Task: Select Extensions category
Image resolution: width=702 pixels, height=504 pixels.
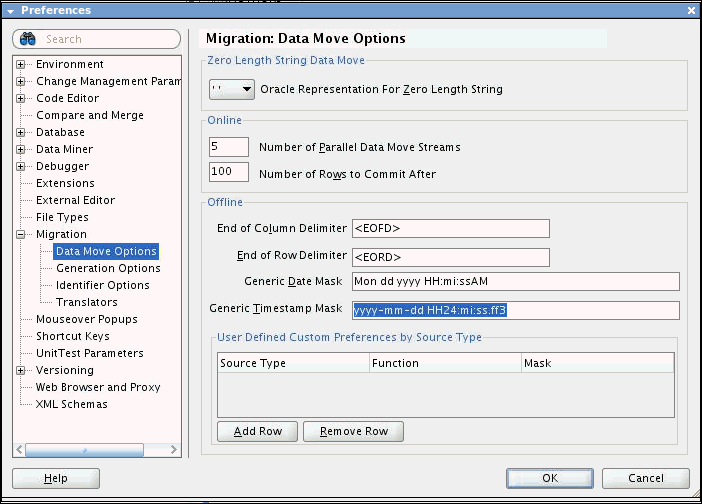Action: (x=65, y=184)
